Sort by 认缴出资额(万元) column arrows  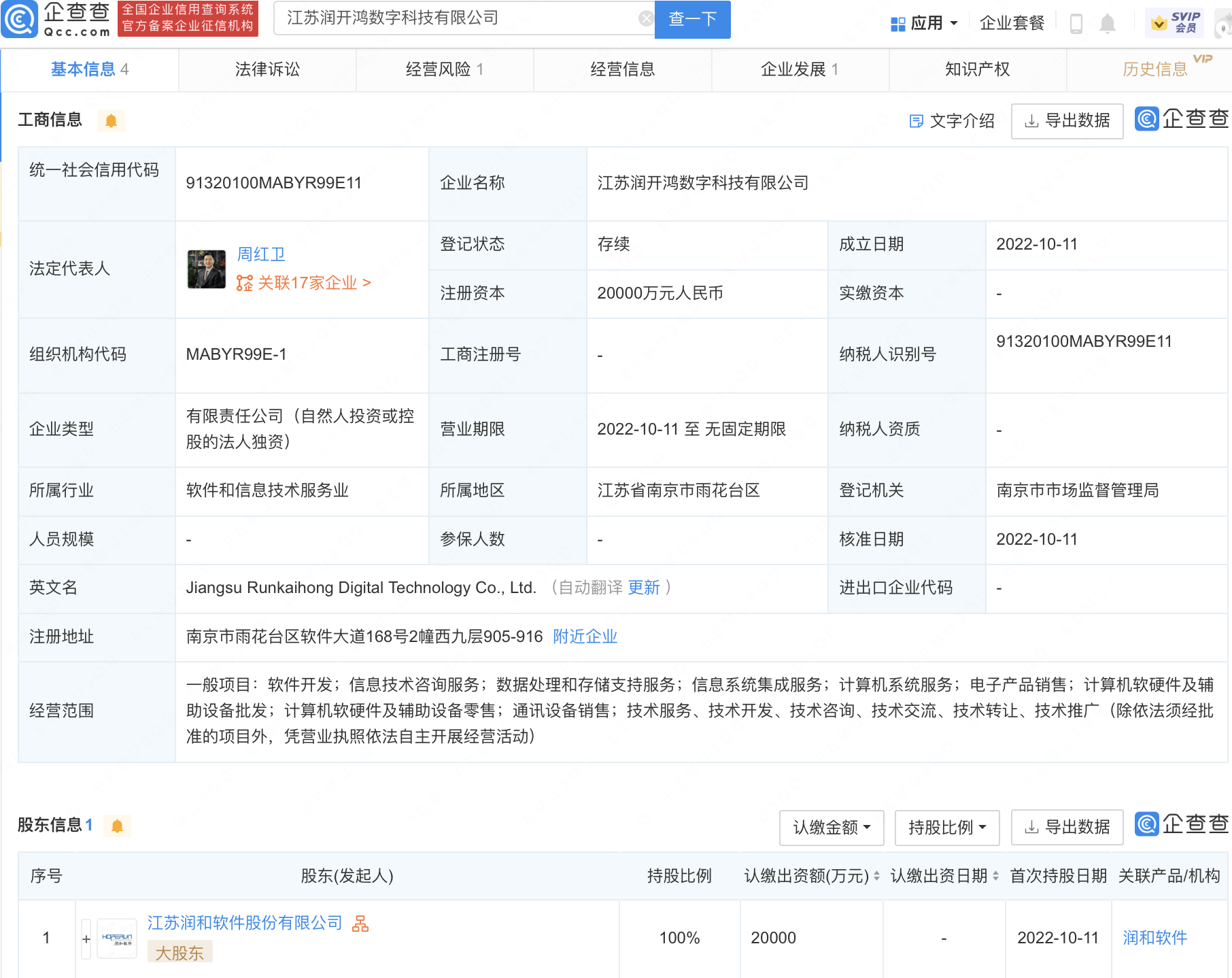(876, 876)
